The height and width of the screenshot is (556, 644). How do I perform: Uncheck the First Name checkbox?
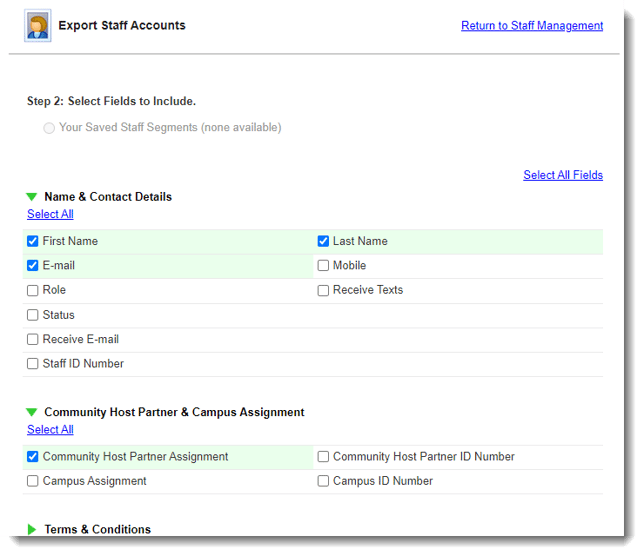pos(33,241)
